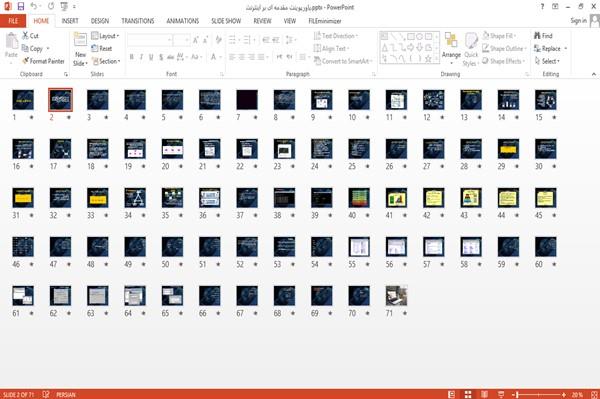Viewport: 600px width, 399px height.
Task: Open the Layout dropdown
Action: [105, 36]
